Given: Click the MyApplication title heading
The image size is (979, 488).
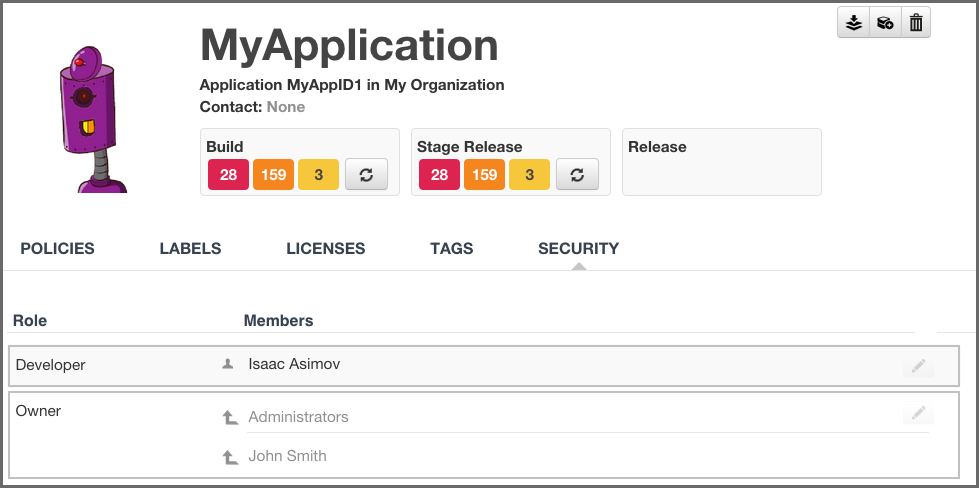Looking at the screenshot, I should coord(349,46).
